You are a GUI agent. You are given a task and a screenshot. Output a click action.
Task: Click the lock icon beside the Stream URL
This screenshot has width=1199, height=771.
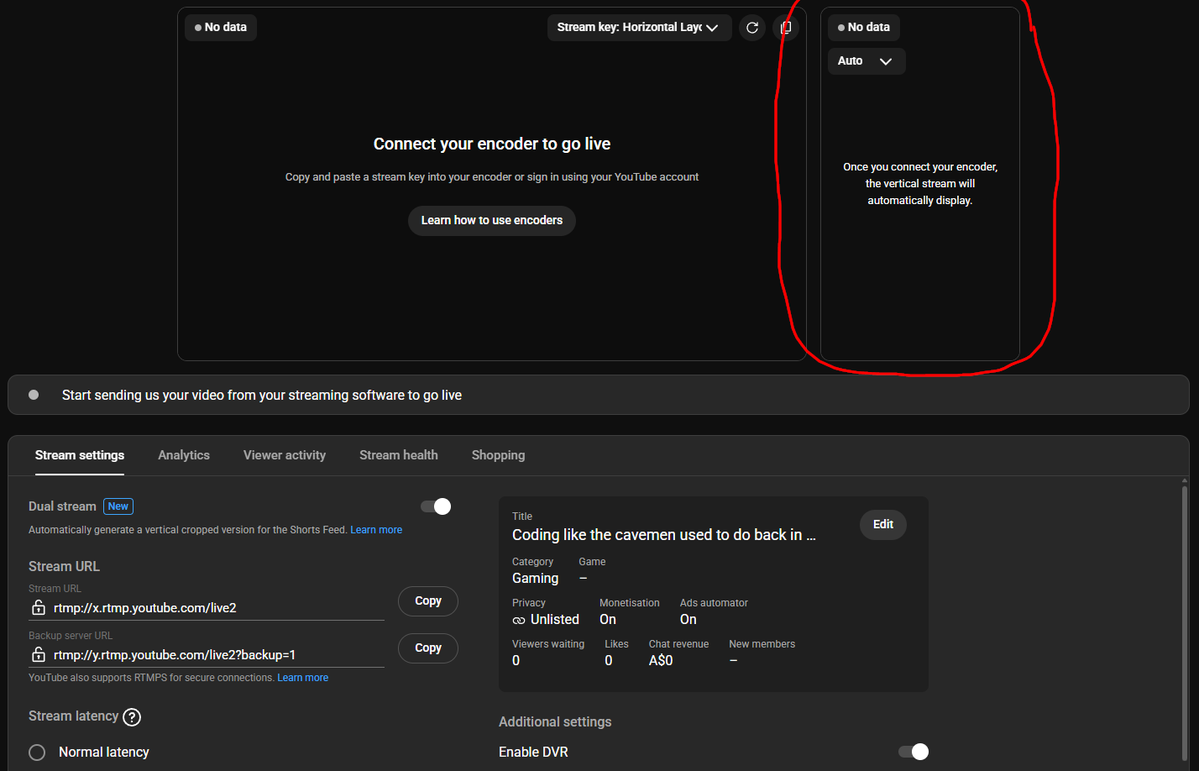[38, 607]
